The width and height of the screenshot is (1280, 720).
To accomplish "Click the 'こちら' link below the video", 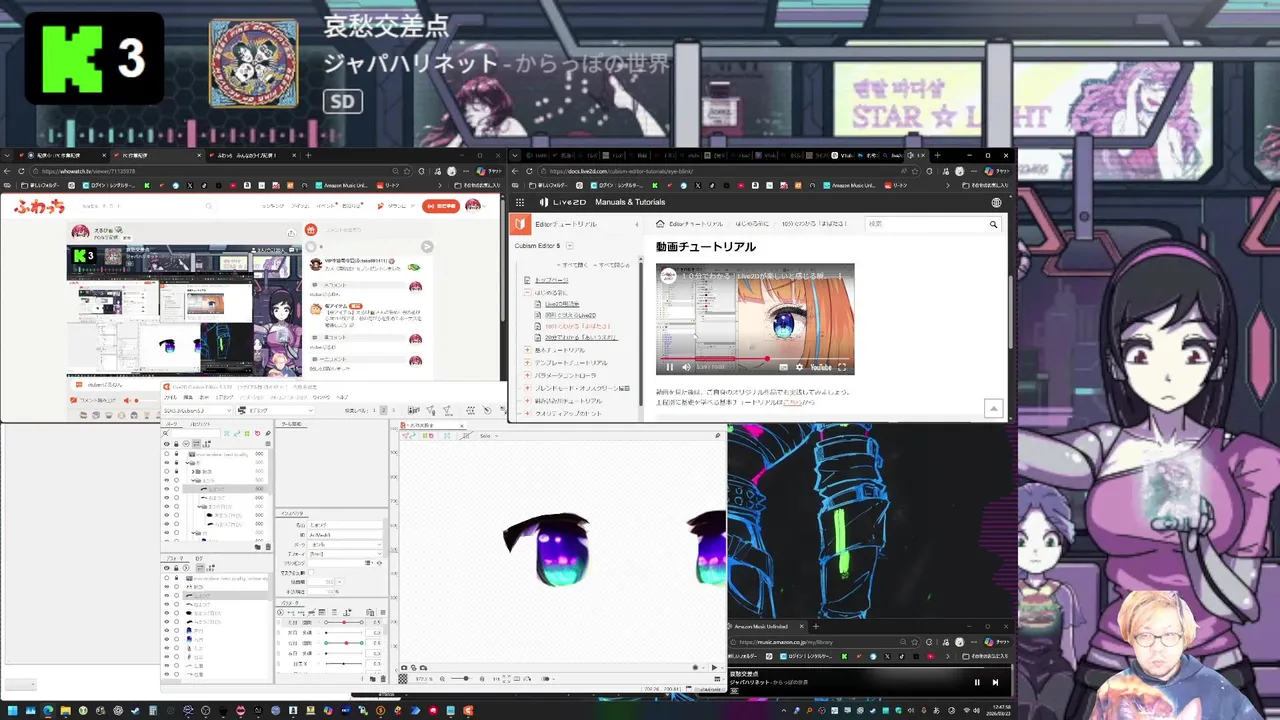I will 792,403.
